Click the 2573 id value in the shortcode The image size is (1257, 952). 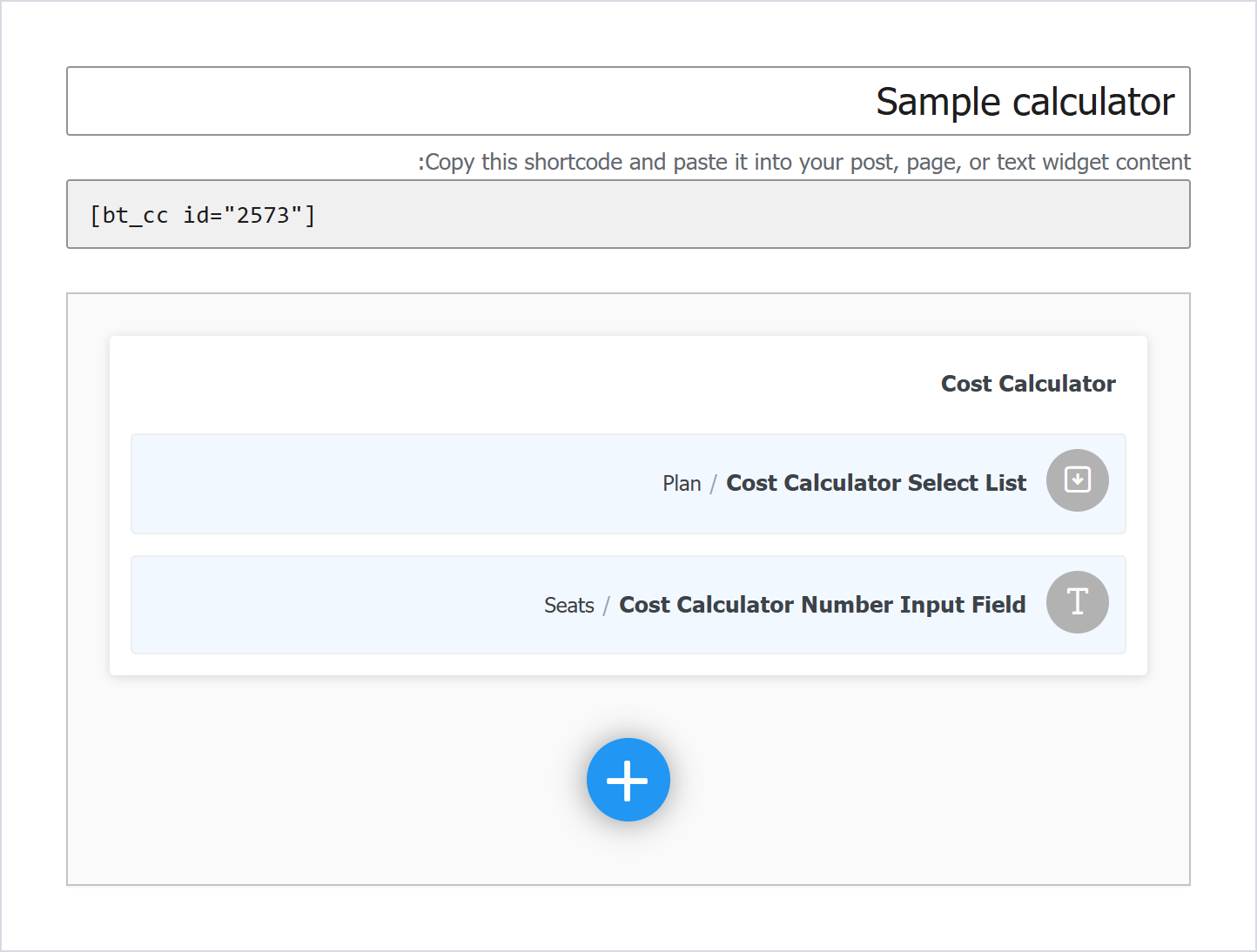(x=263, y=215)
